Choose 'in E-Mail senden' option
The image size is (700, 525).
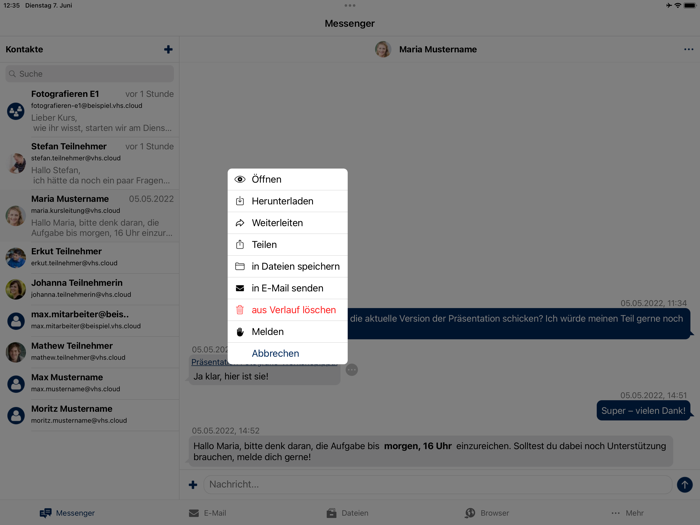(x=288, y=288)
